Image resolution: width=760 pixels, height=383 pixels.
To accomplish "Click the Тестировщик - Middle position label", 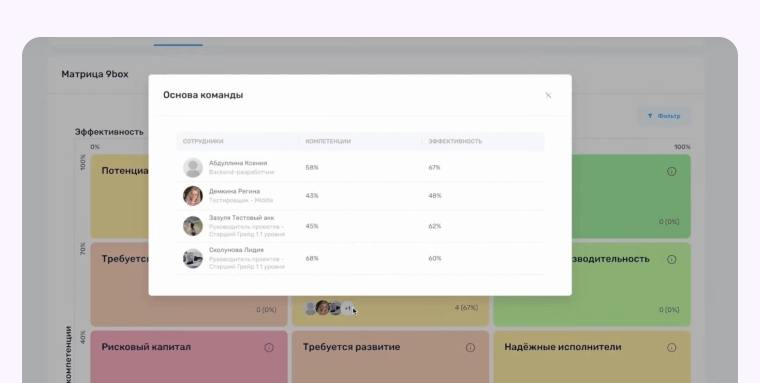I will (241, 200).
